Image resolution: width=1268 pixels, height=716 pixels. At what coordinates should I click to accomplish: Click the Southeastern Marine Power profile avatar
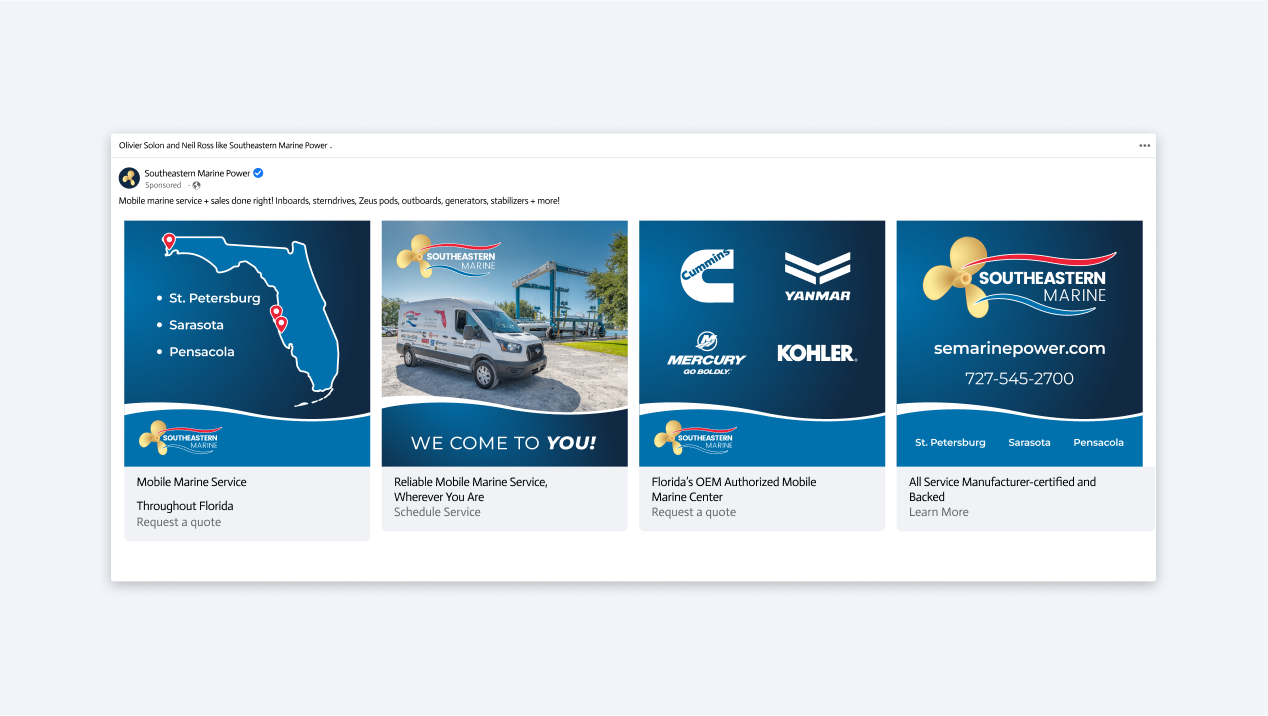coord(129,178)
